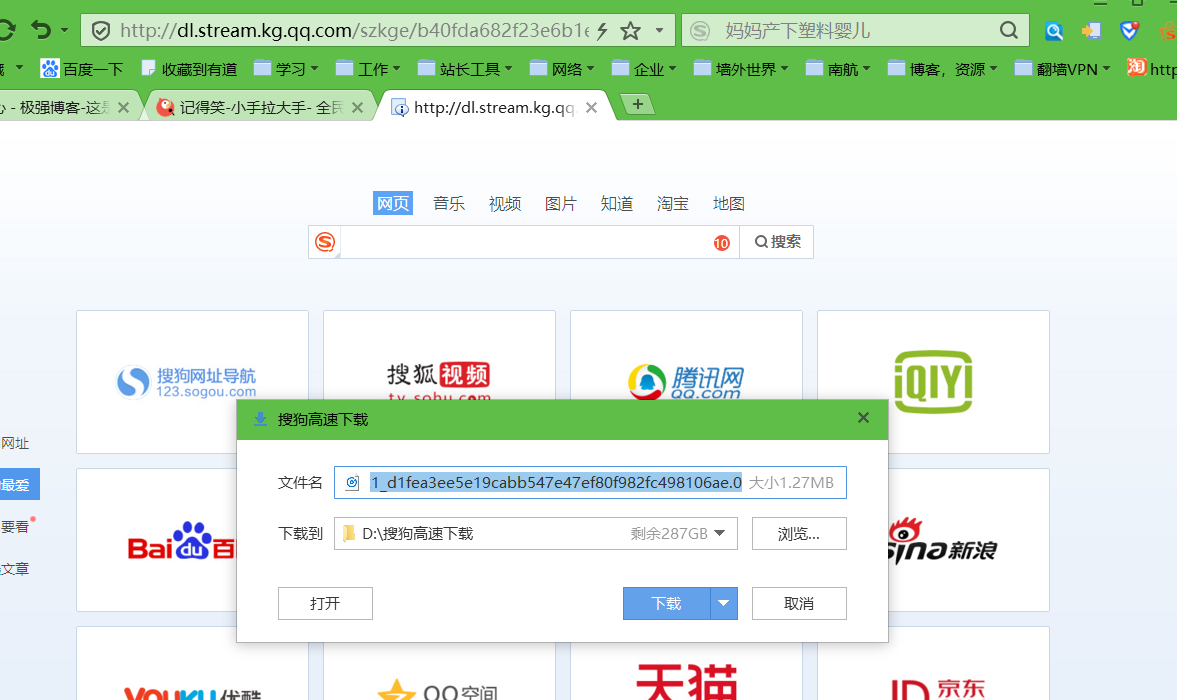
Task: Click the 收藏到有道 bookmark
Action: [x=189, y=69]
